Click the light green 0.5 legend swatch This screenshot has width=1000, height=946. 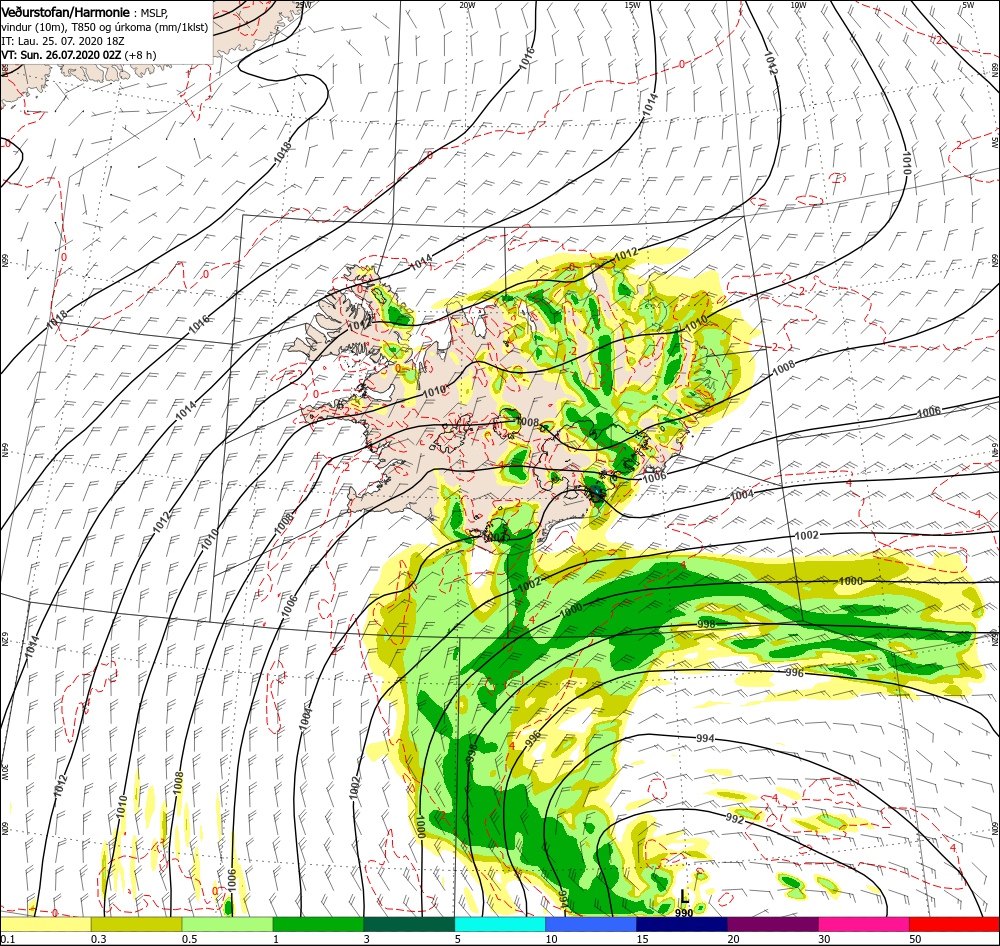pos(228,924)
